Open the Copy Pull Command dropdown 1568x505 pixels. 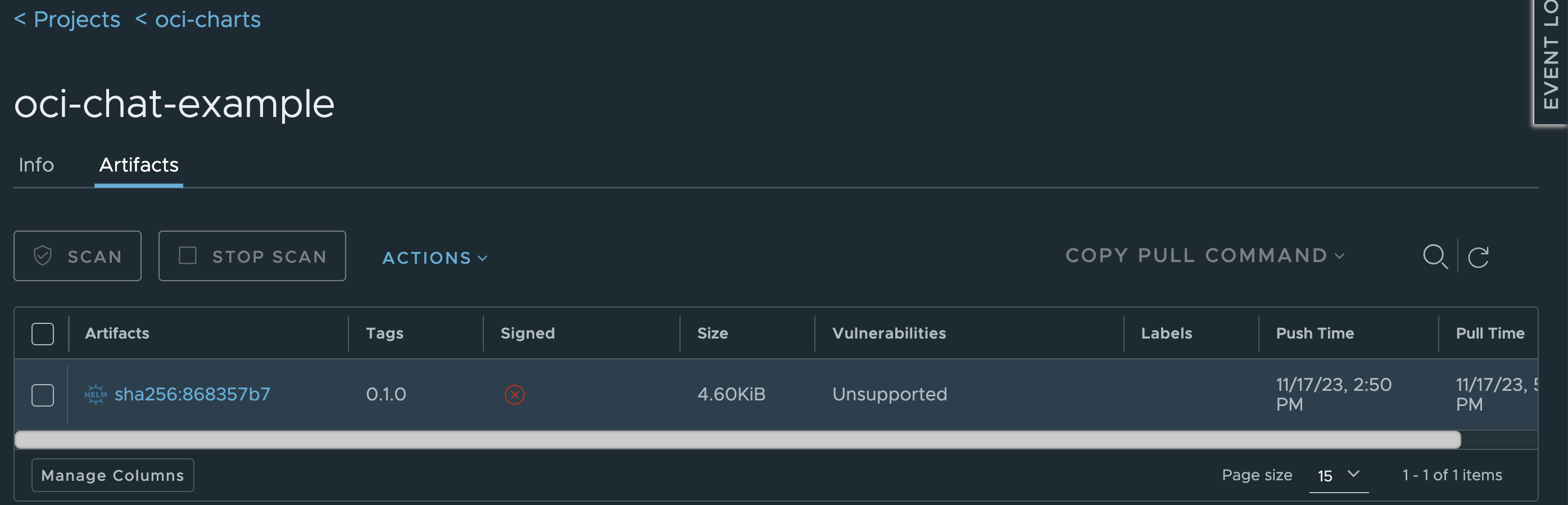(x=1204, y=256)
